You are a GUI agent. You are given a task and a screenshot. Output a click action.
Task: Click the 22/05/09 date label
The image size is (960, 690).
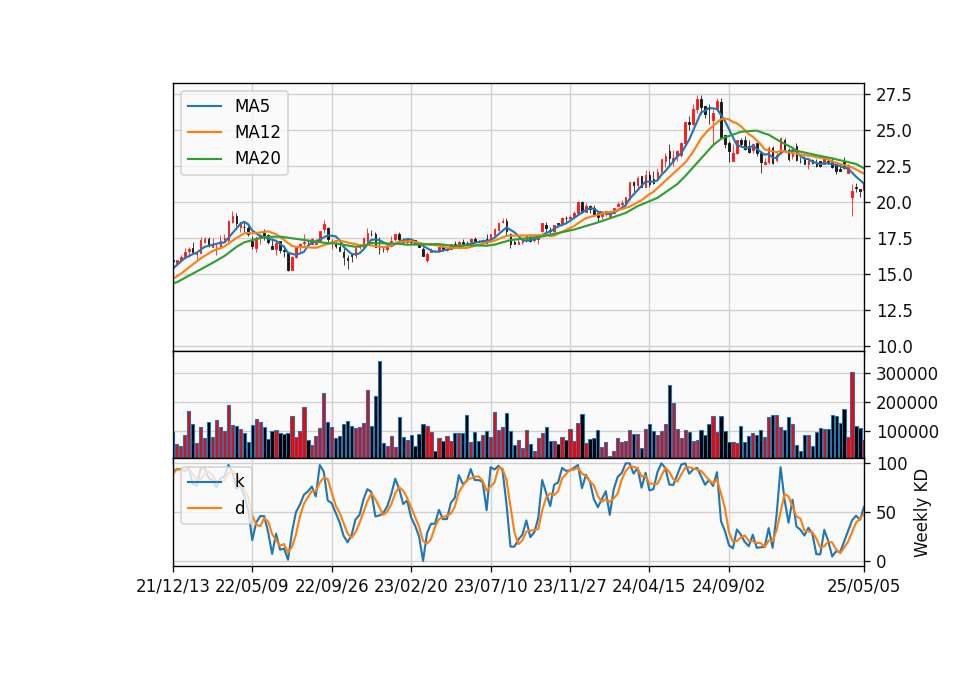(x=252, y=586)
